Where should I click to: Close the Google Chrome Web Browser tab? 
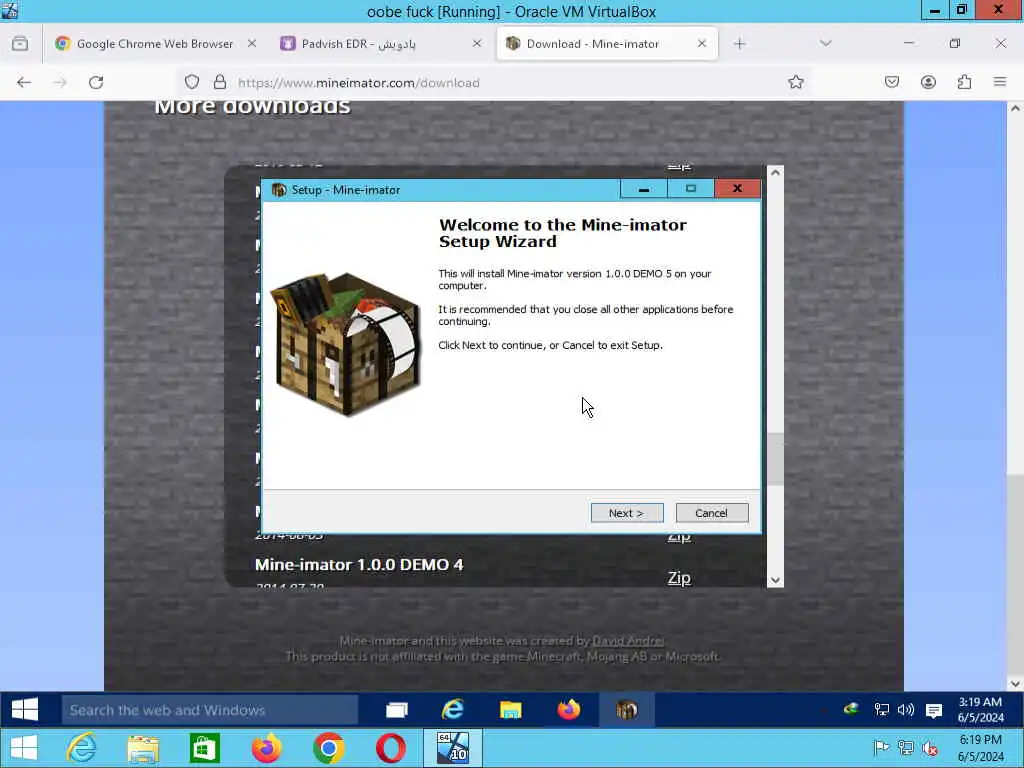(251, 44)
